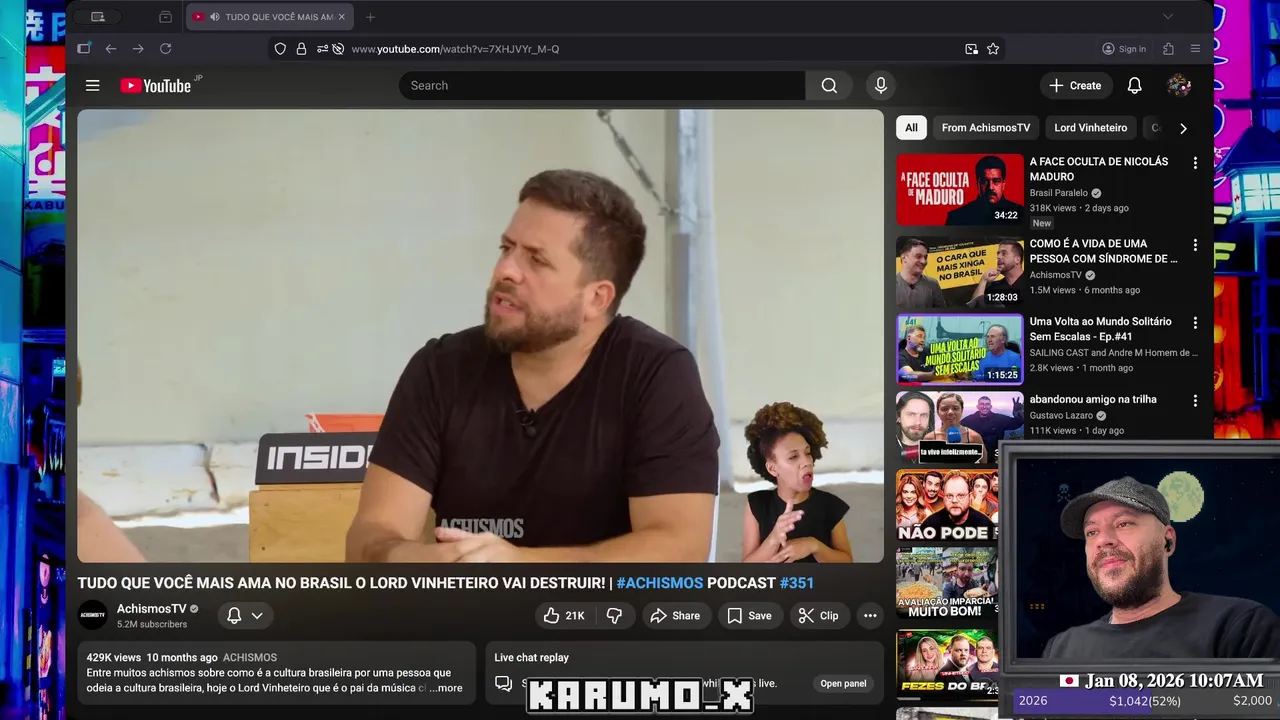Open more actions ellipsis under the video
The width and height of the screenshot is (1280, 720).
tap(870, 616)
